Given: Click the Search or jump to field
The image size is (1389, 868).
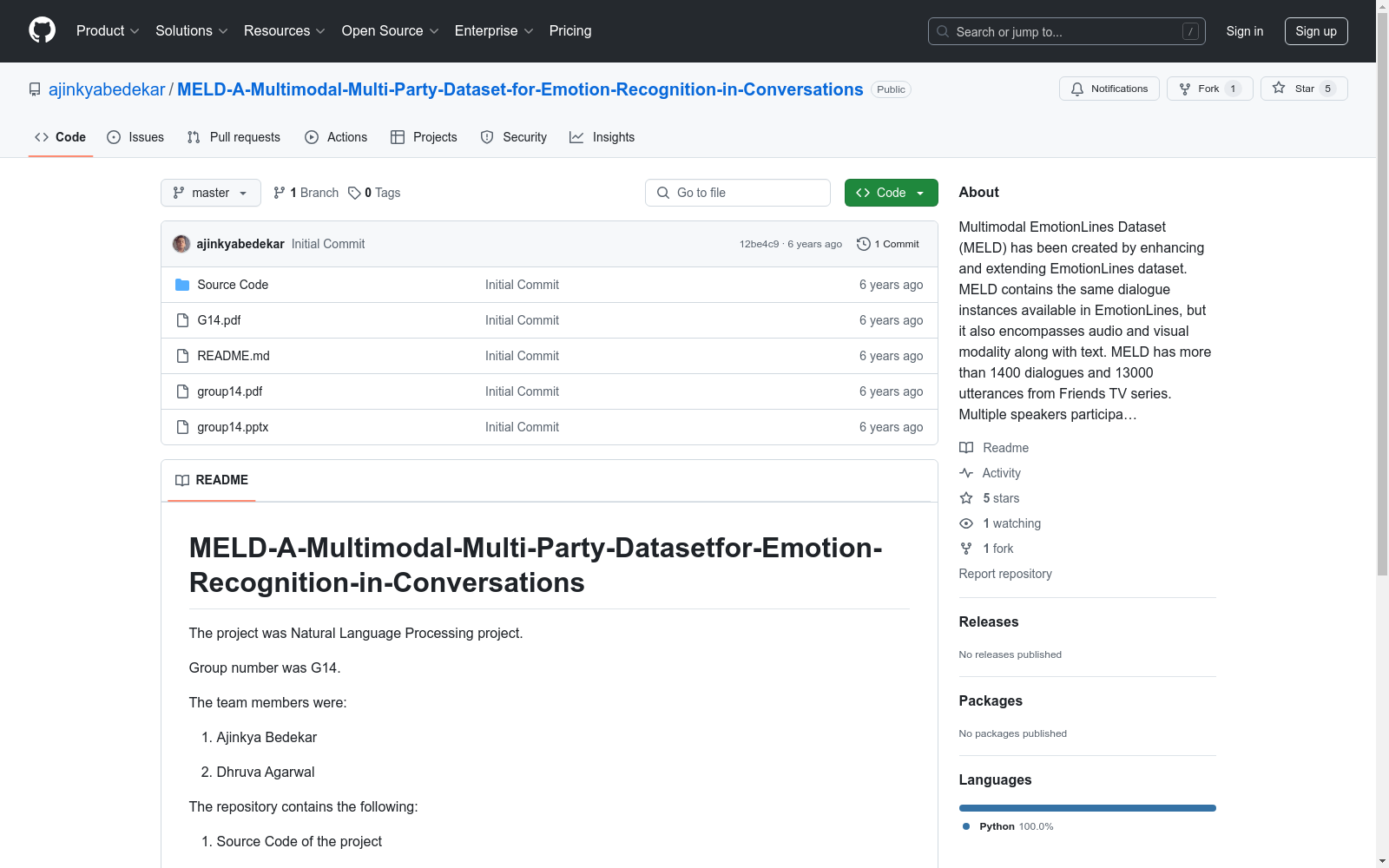Looking at the screenshot, I should pyautogui.click(x=1067, y=31).
